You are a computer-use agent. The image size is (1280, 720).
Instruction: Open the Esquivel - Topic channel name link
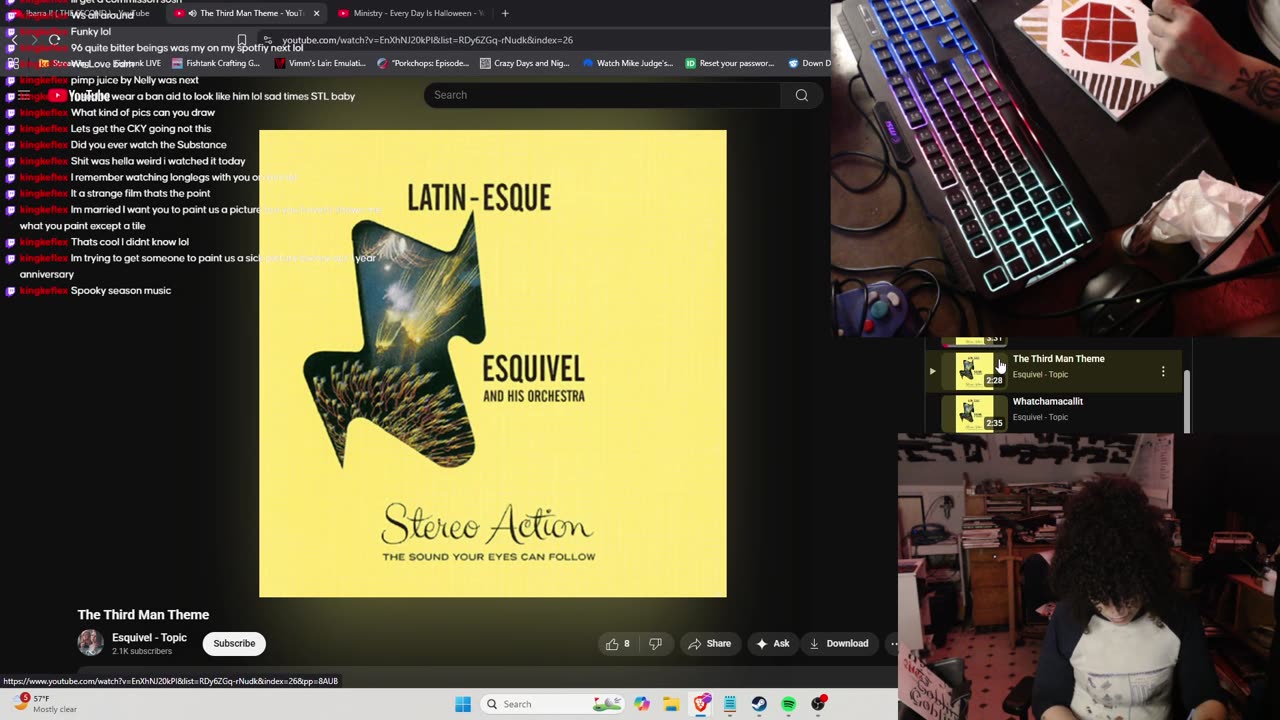click(x=149, y=638)
